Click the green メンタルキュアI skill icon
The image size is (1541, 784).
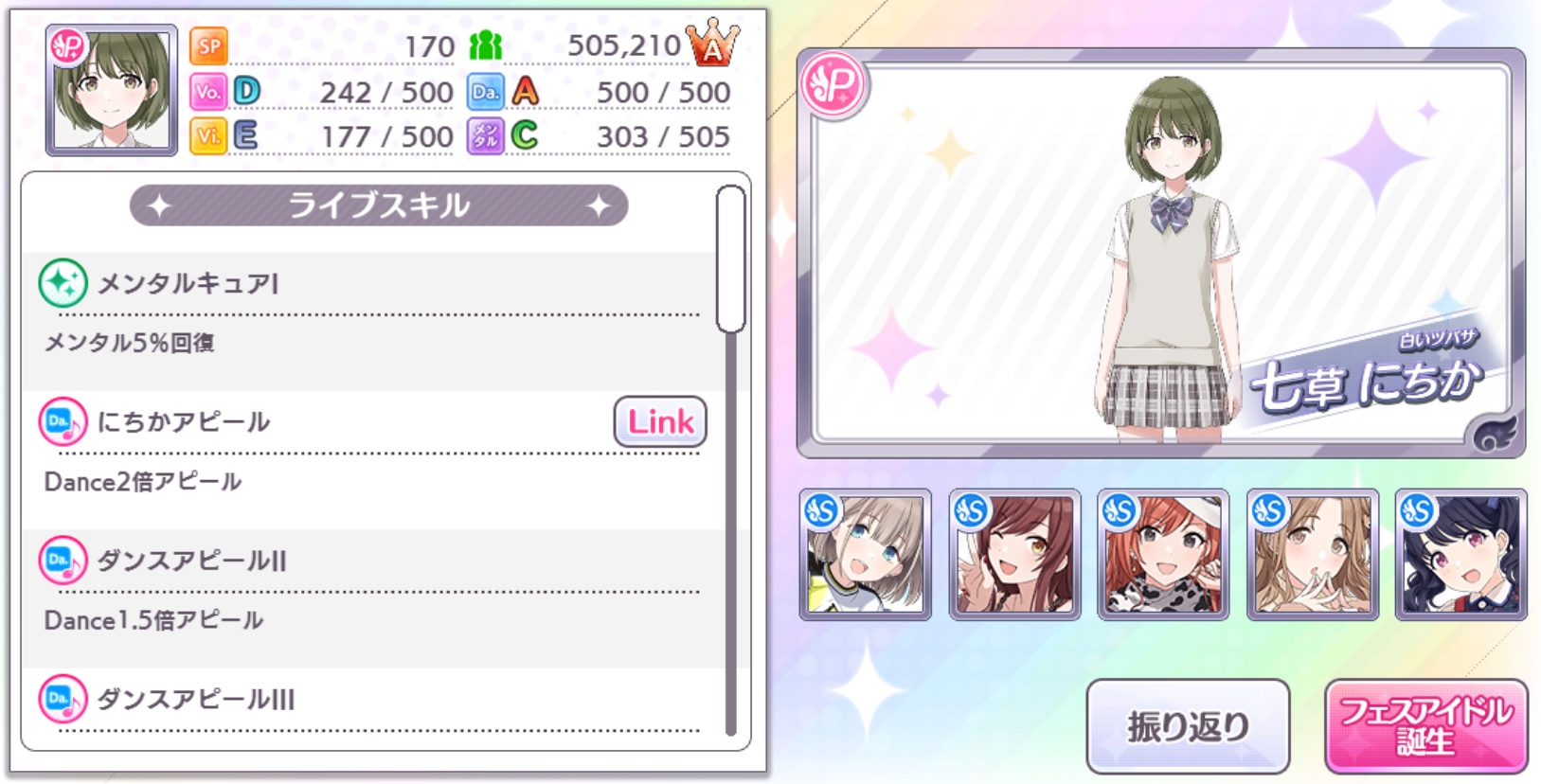63,282
